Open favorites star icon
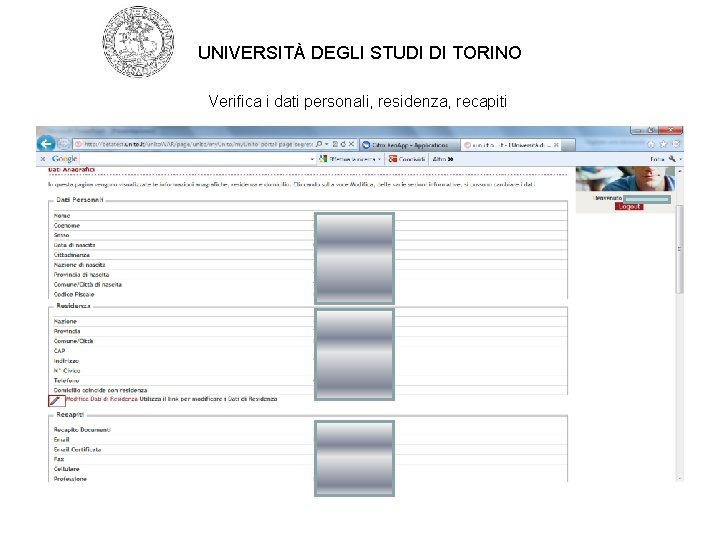Viewport: 720px width, 540px height. point(663,144)
